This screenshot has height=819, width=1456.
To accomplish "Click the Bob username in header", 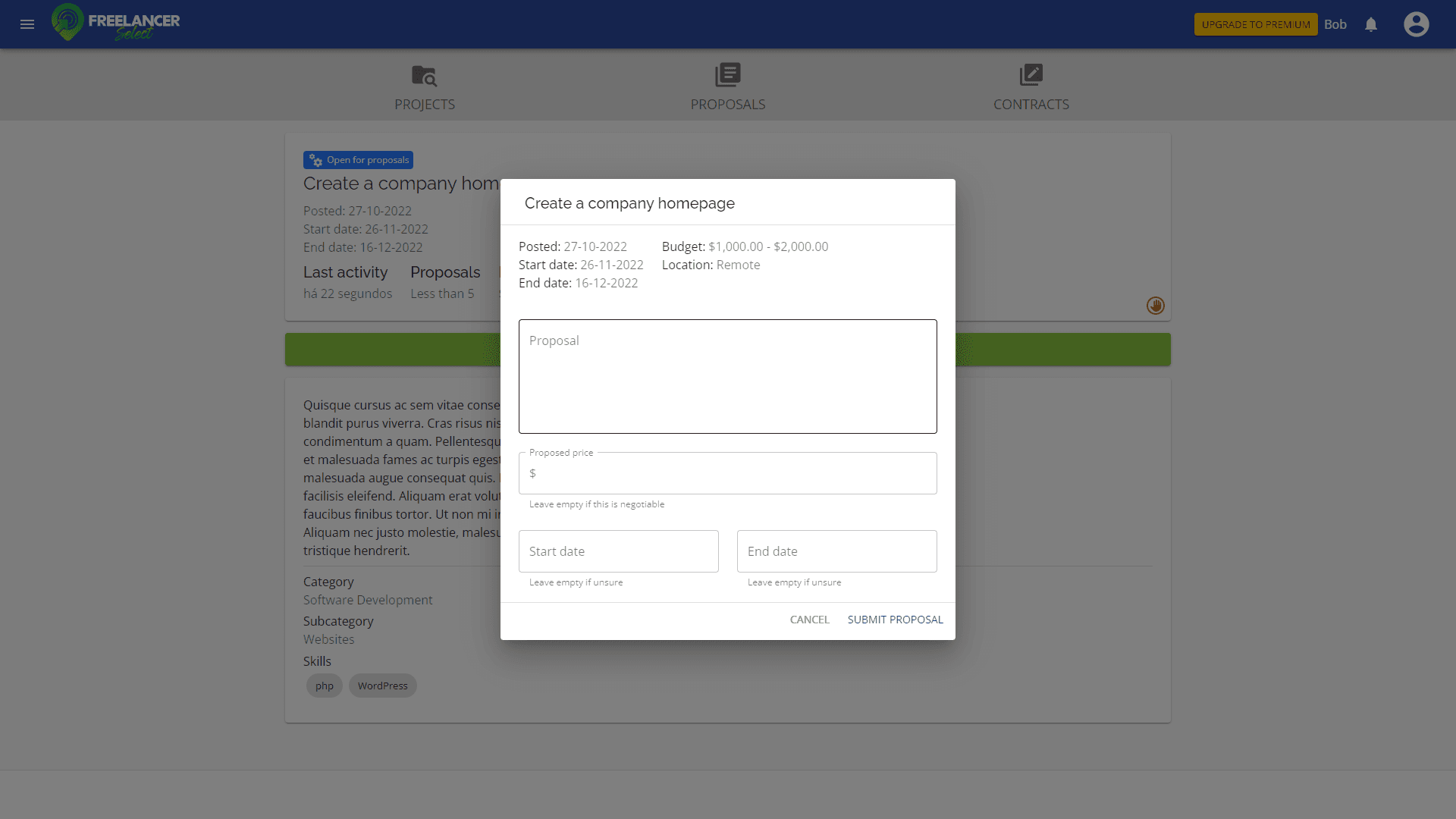I will 1335,24.
